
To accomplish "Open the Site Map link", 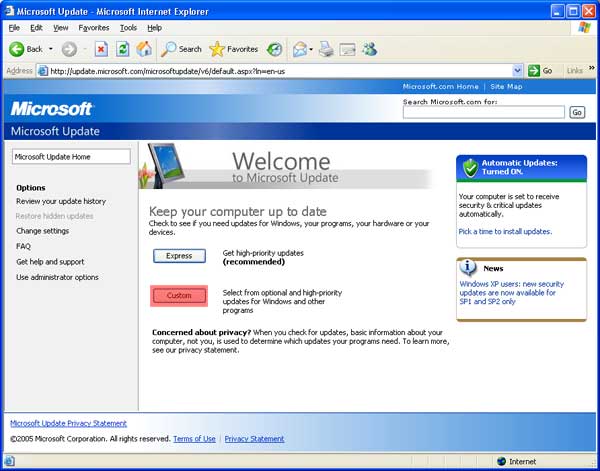I will (x=506, y=86).
